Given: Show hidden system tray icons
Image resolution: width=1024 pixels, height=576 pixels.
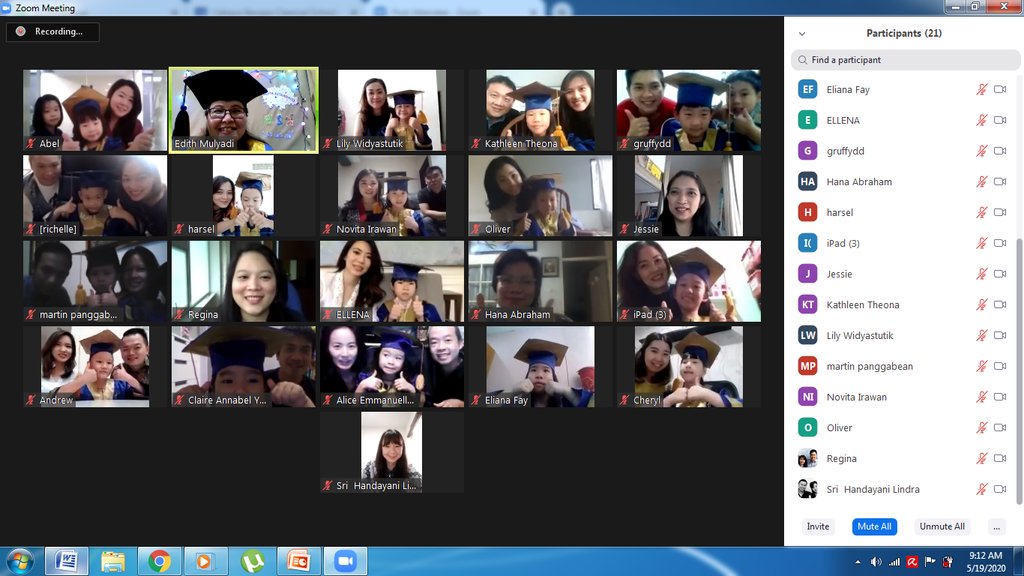Looking at the screenshot, I should [858, 562].
